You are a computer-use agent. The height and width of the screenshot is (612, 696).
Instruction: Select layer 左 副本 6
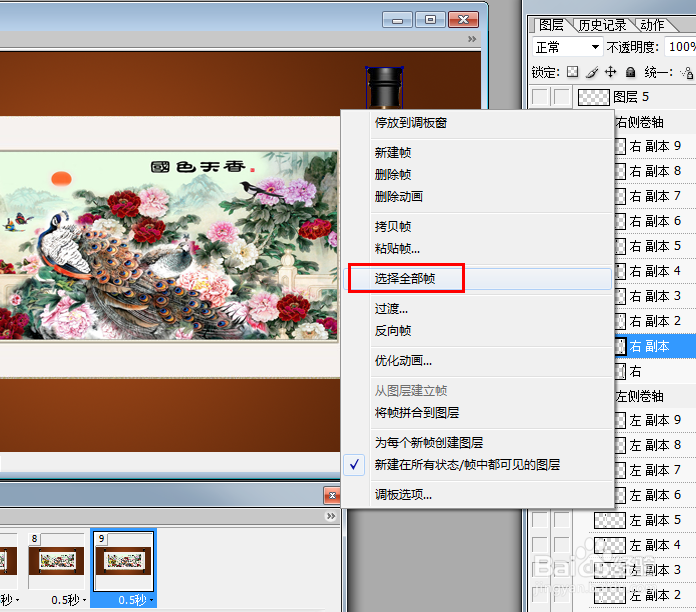(x=655, y=495)
